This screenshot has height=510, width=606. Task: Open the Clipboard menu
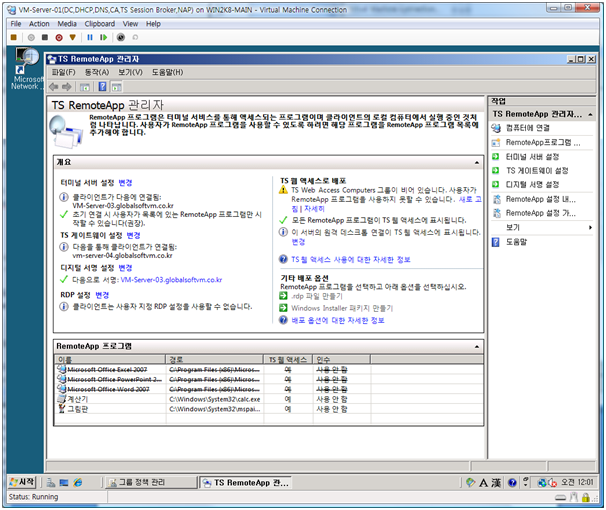(100, 24)
